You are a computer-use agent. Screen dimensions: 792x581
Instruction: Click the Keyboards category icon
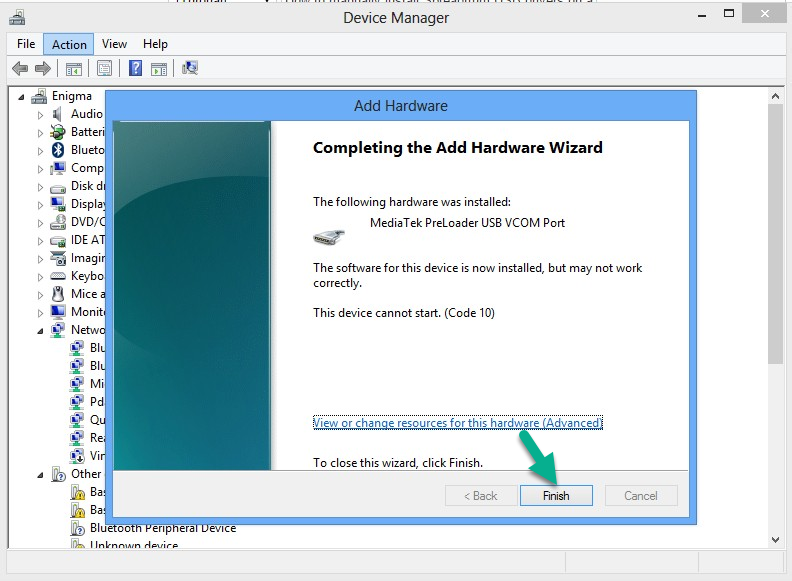click(x=58, y=276)
